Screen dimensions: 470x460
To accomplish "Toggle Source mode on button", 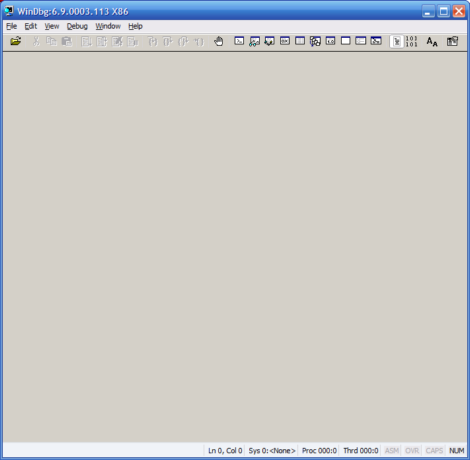I will pos(397,41).
